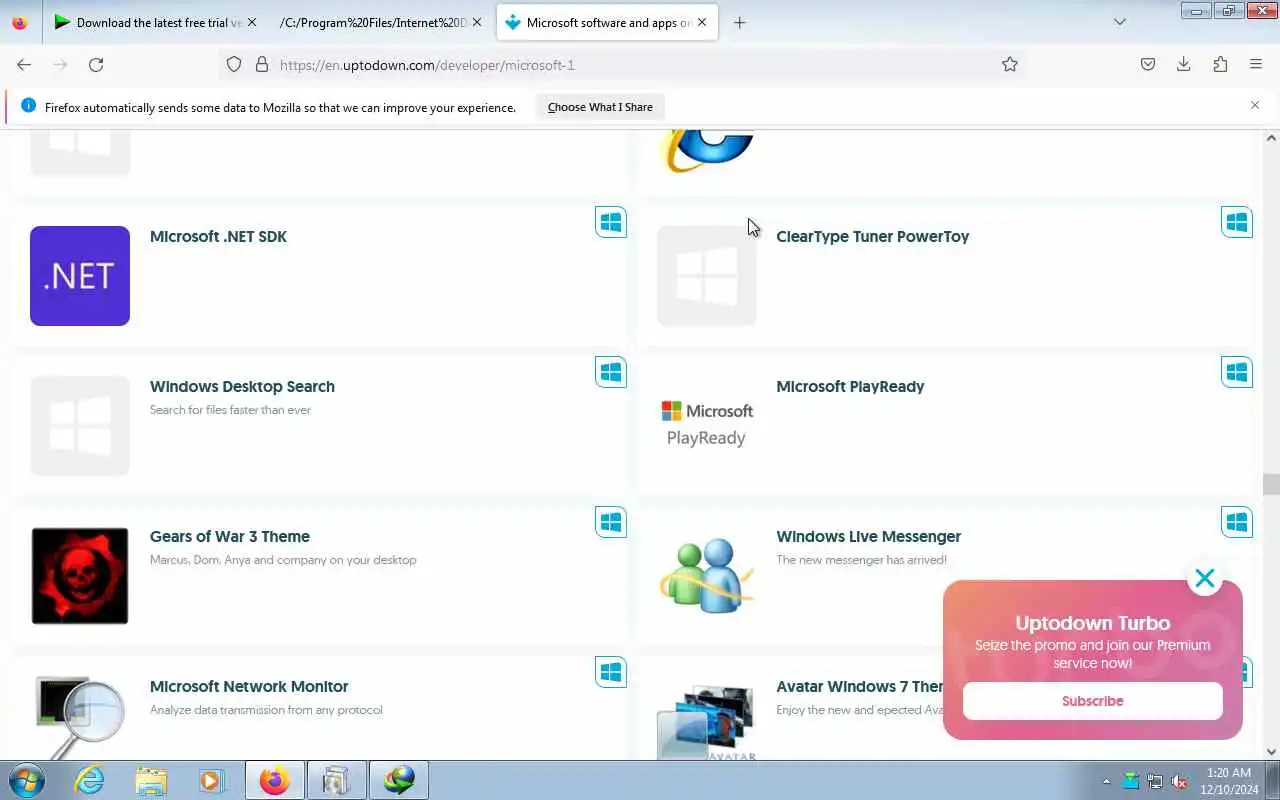Click Microsoft .NET SDK app icon
The image size is (1280, 800).
tap(80, 276)
